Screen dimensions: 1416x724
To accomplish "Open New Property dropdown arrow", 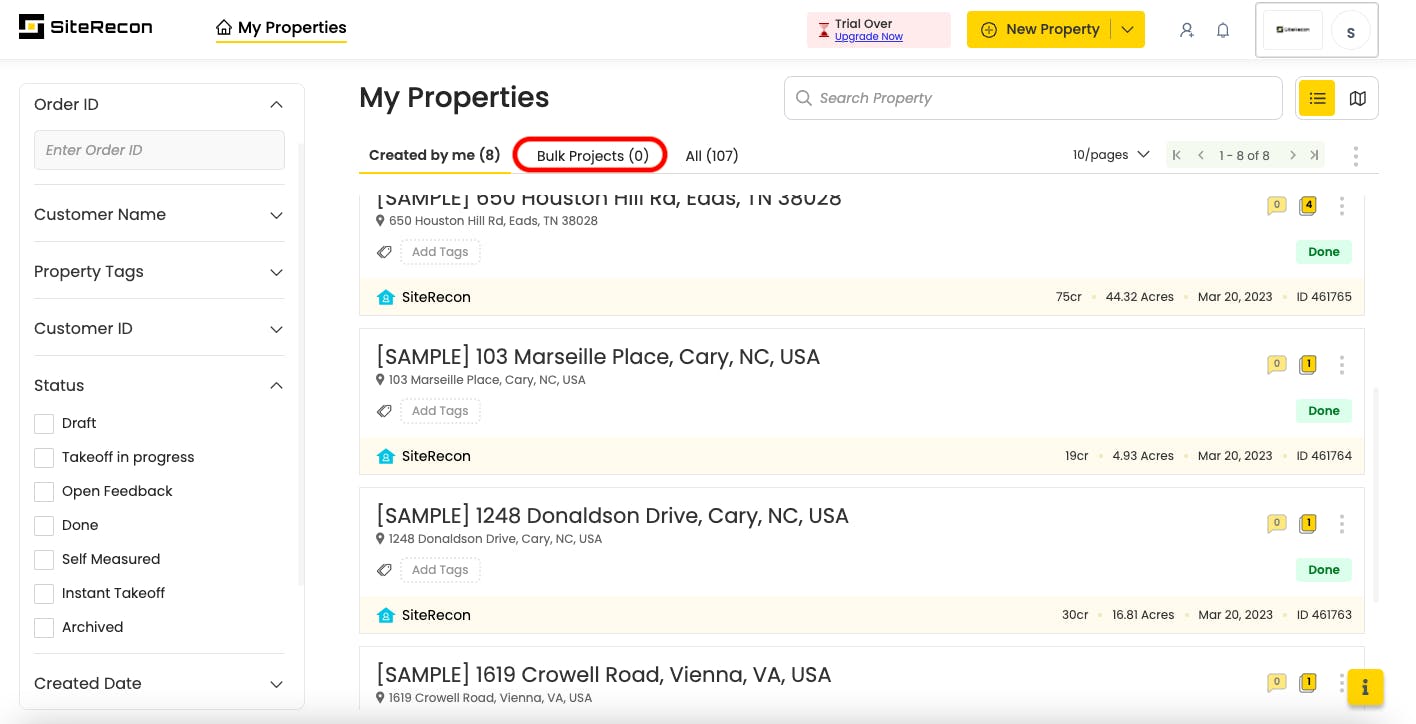I will (x=1127, y=30).
